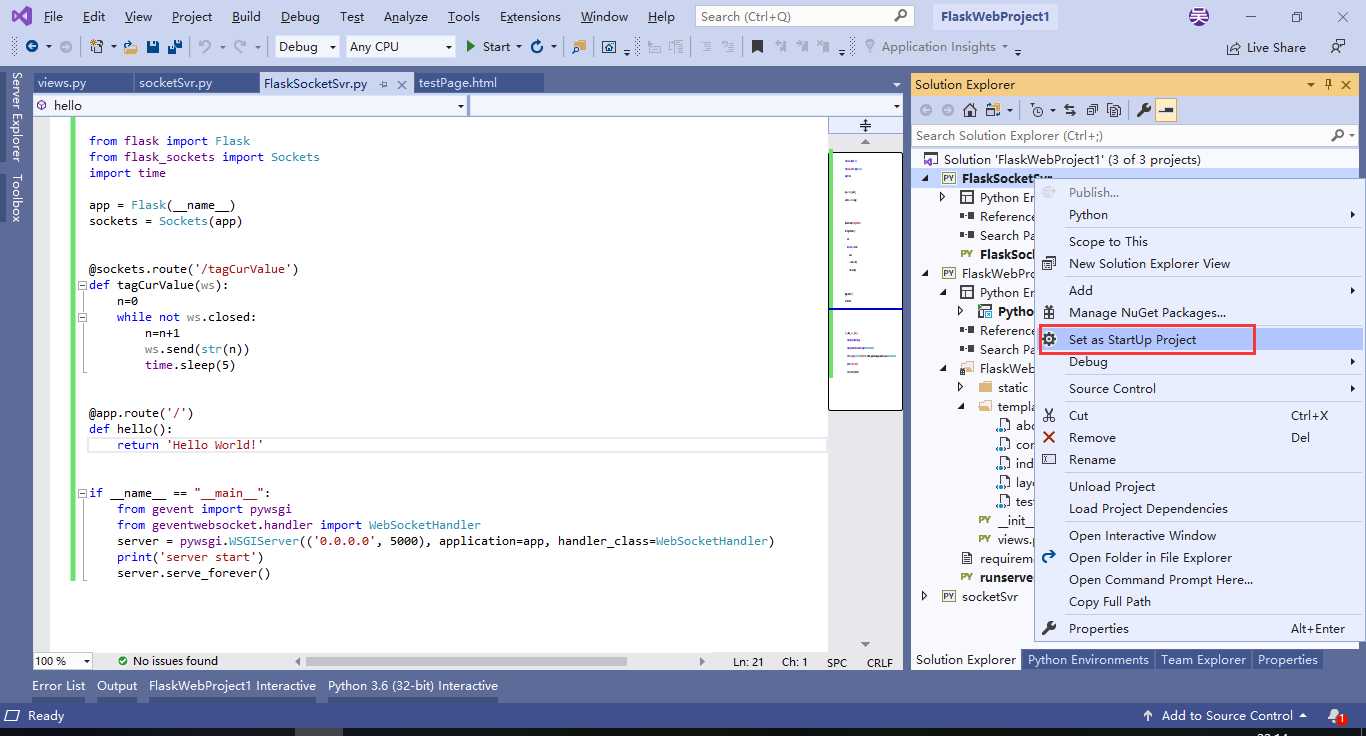Viewport: 1366px width, 736px height.
Task: Click the New Solution Explorer View icon
Action: pyautogui.click(x=1049, y=263)
